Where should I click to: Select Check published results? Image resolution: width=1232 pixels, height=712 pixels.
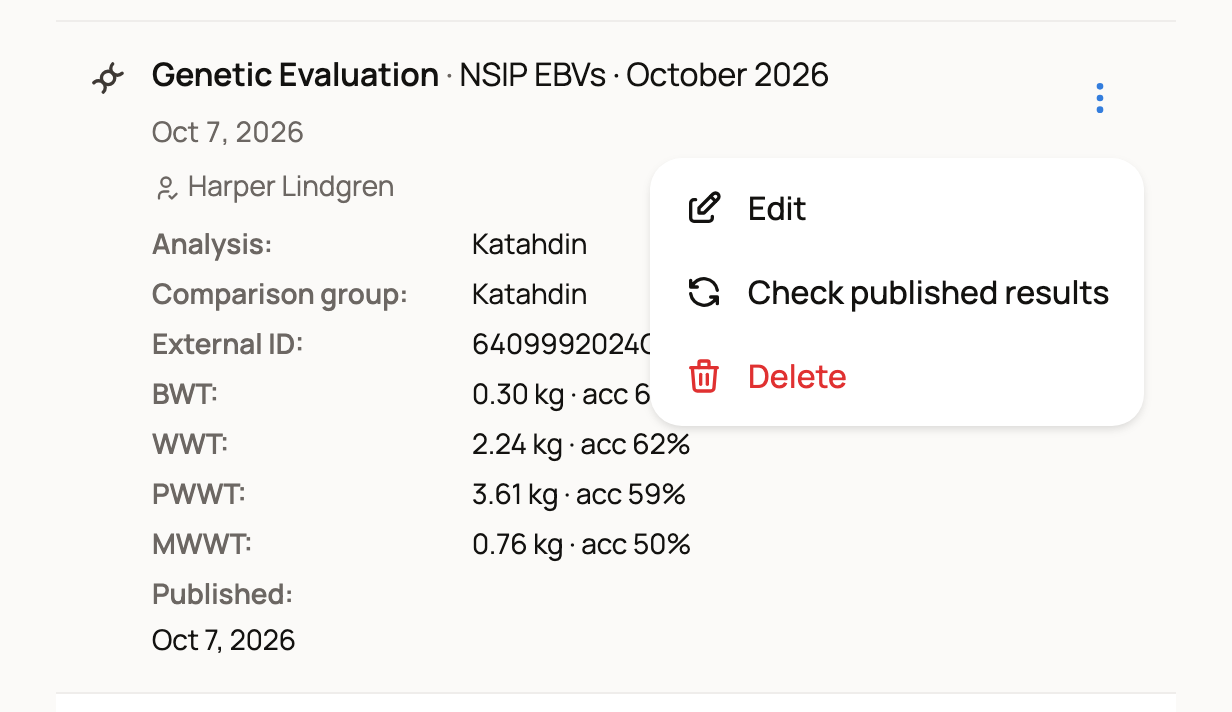point(897,292)
